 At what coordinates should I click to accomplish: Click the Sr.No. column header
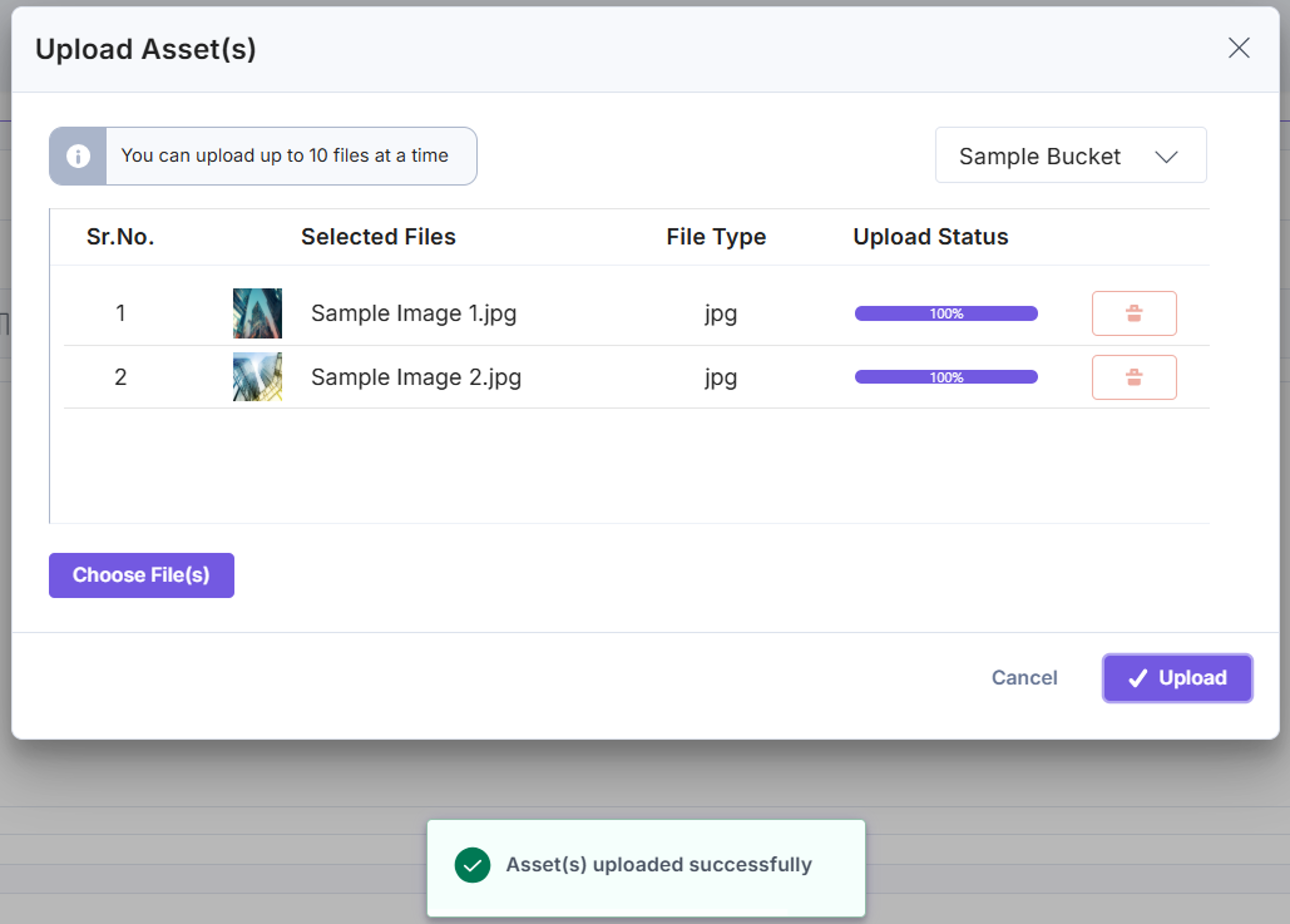click(120, 237)
